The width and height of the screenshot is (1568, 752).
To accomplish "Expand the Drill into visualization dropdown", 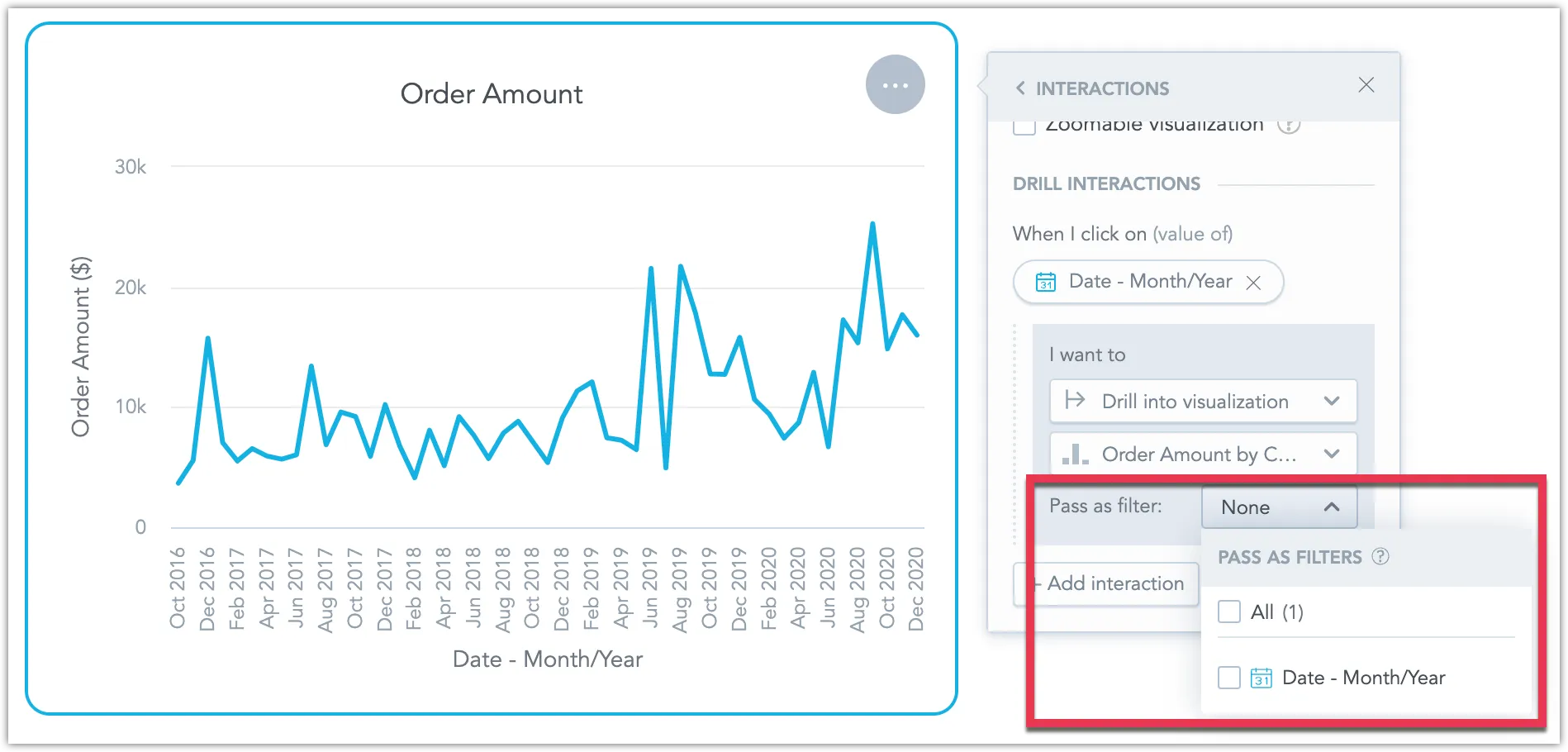I will 1331,401.
